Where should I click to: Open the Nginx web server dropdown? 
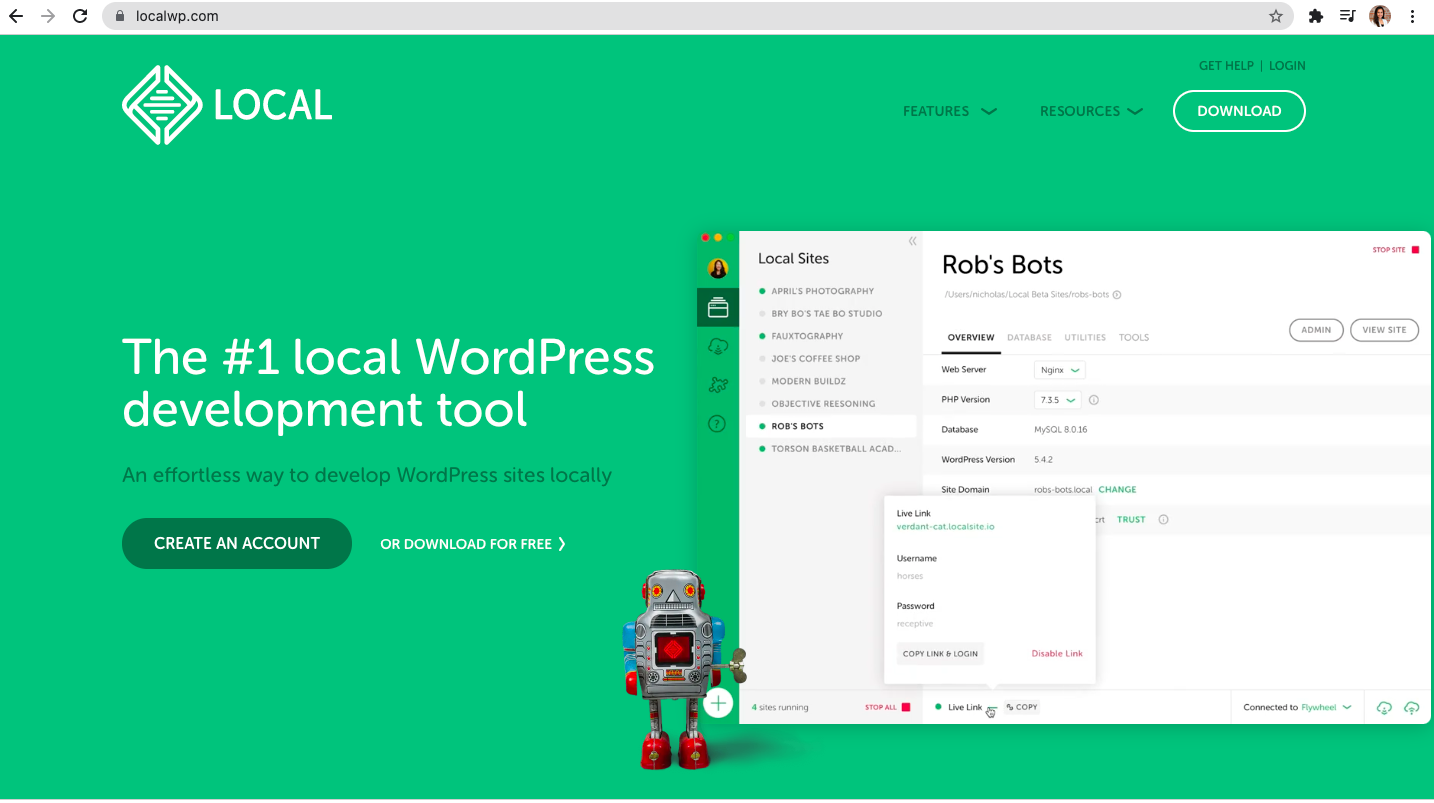click(x=1060, y=370)
